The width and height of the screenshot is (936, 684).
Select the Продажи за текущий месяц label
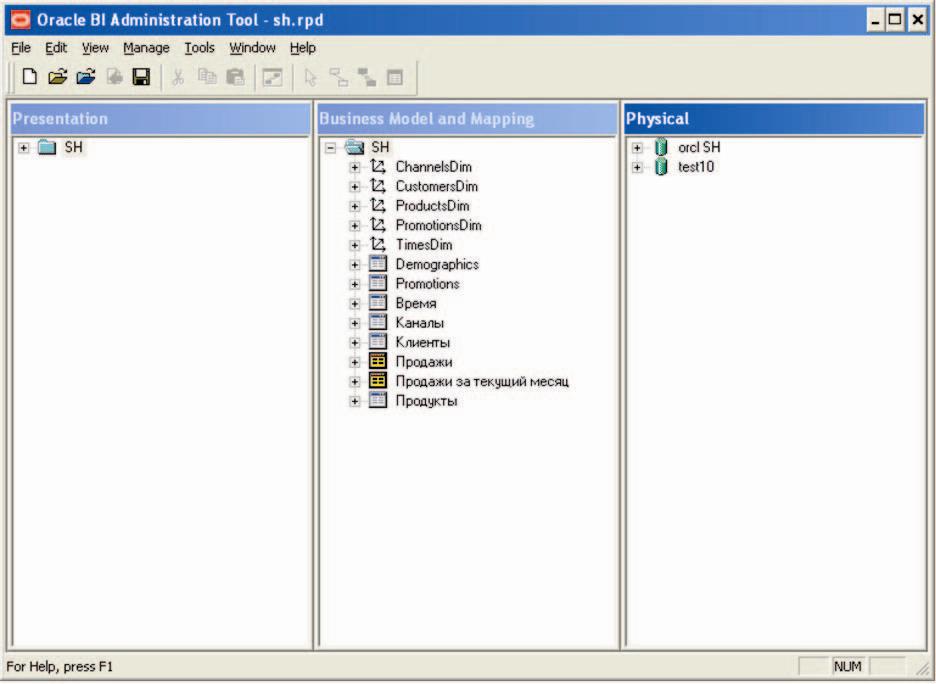coord(482,381)
